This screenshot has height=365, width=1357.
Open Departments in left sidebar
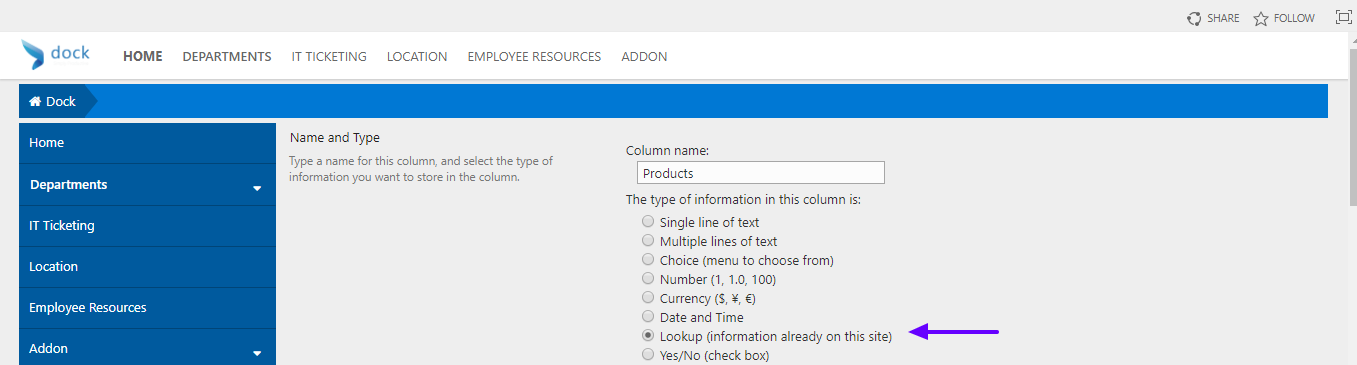(x=147, y=185)
